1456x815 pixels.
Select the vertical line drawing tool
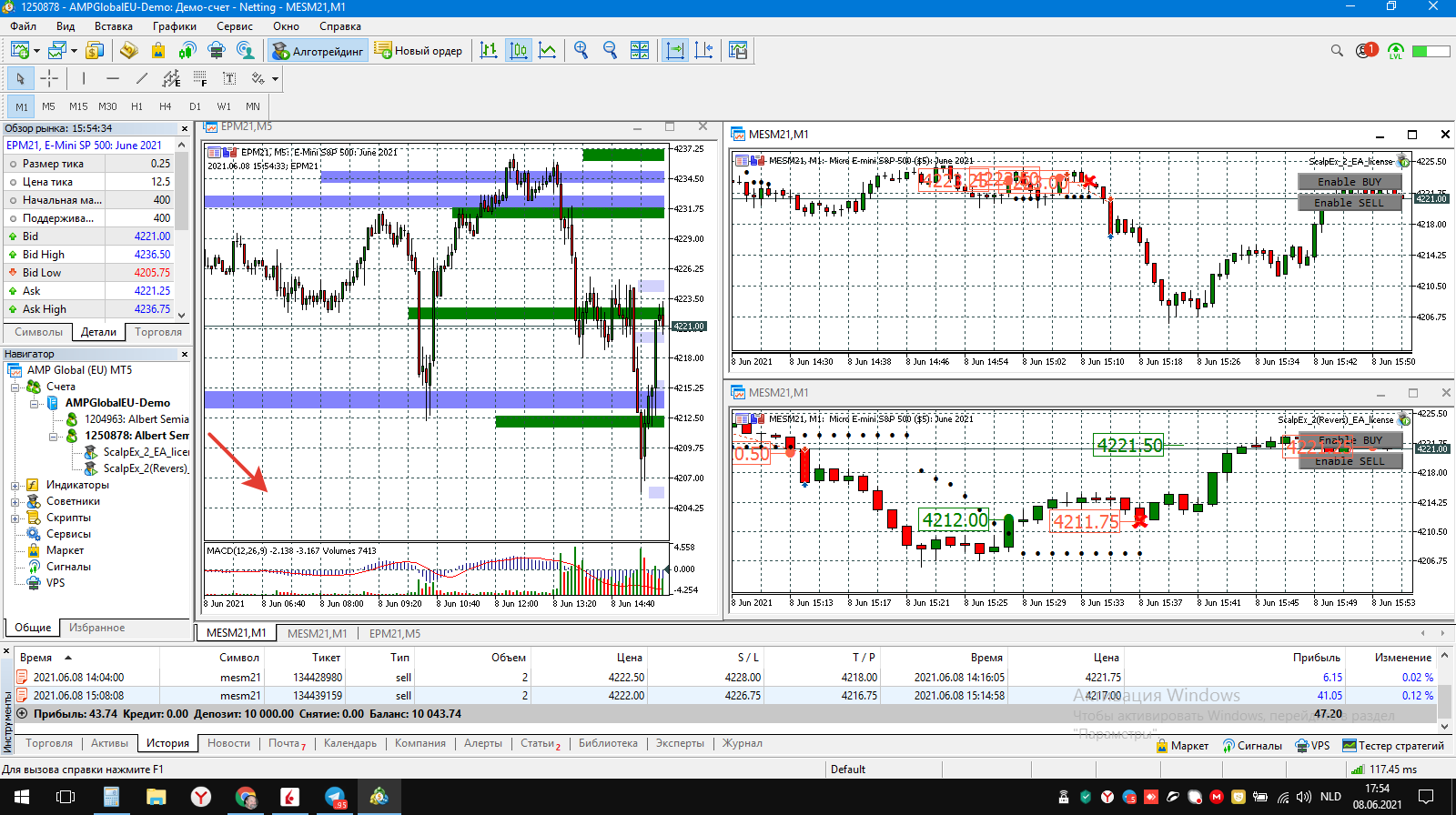tap(84, 79)
